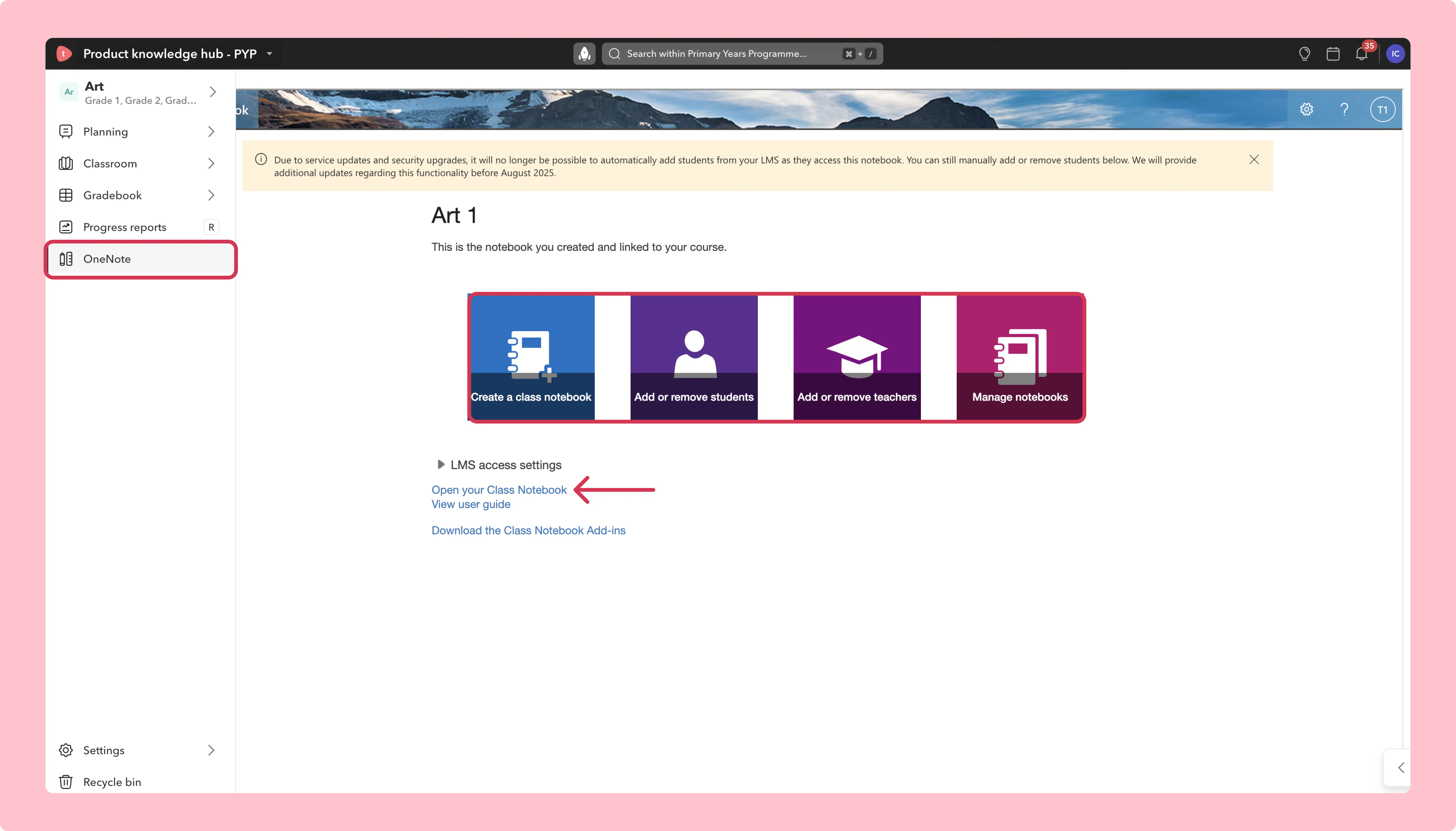Click the info icon in the notice banner
Image resolution: width=1456 pixels, height=831 pixels.
pos(261,159)
